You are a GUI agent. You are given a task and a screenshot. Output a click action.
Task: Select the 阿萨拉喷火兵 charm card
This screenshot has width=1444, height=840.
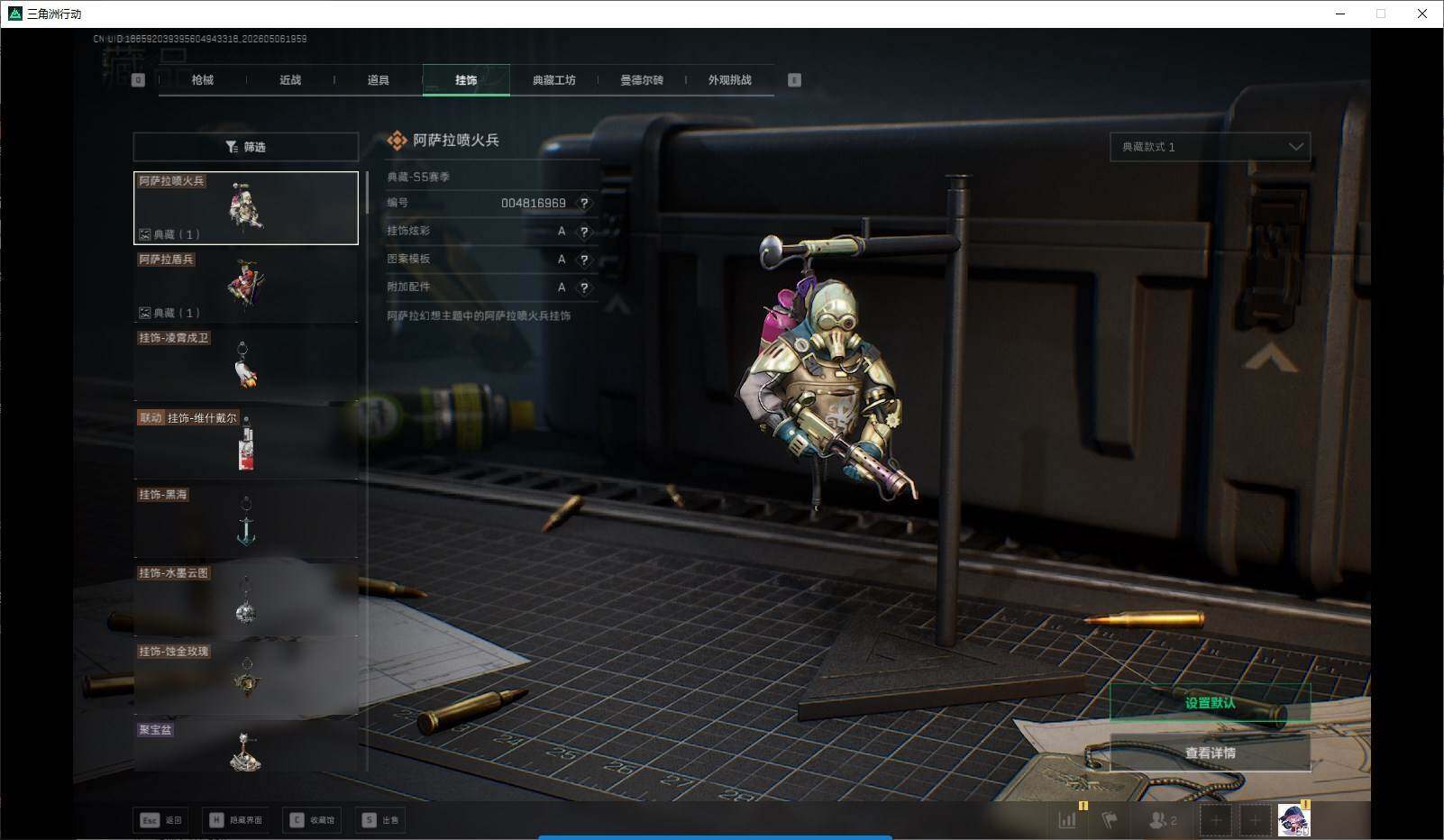[246, 208]
